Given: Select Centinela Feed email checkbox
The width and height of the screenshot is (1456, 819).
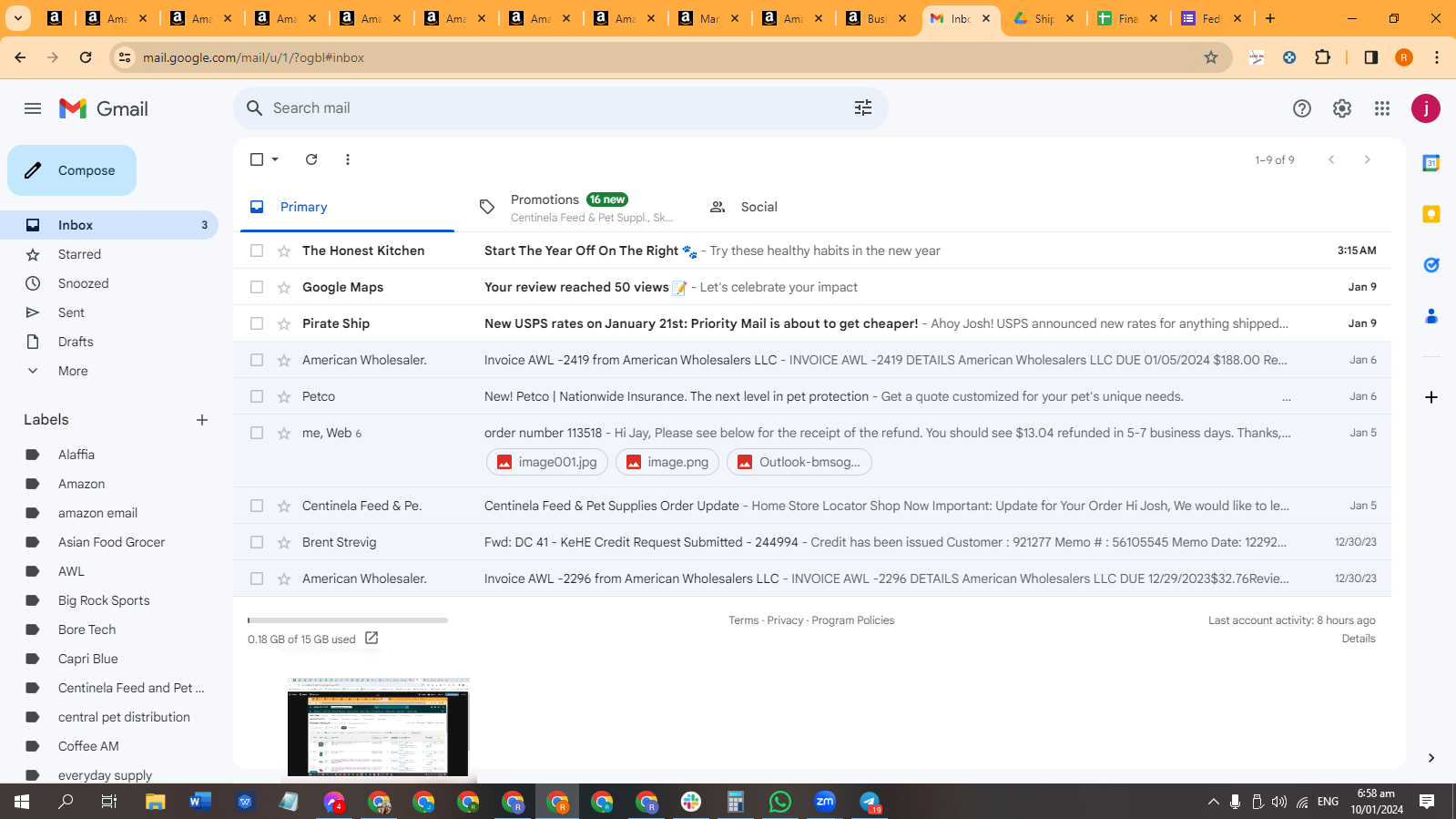Looking at the screenshot, I should [x=257, y=506].
